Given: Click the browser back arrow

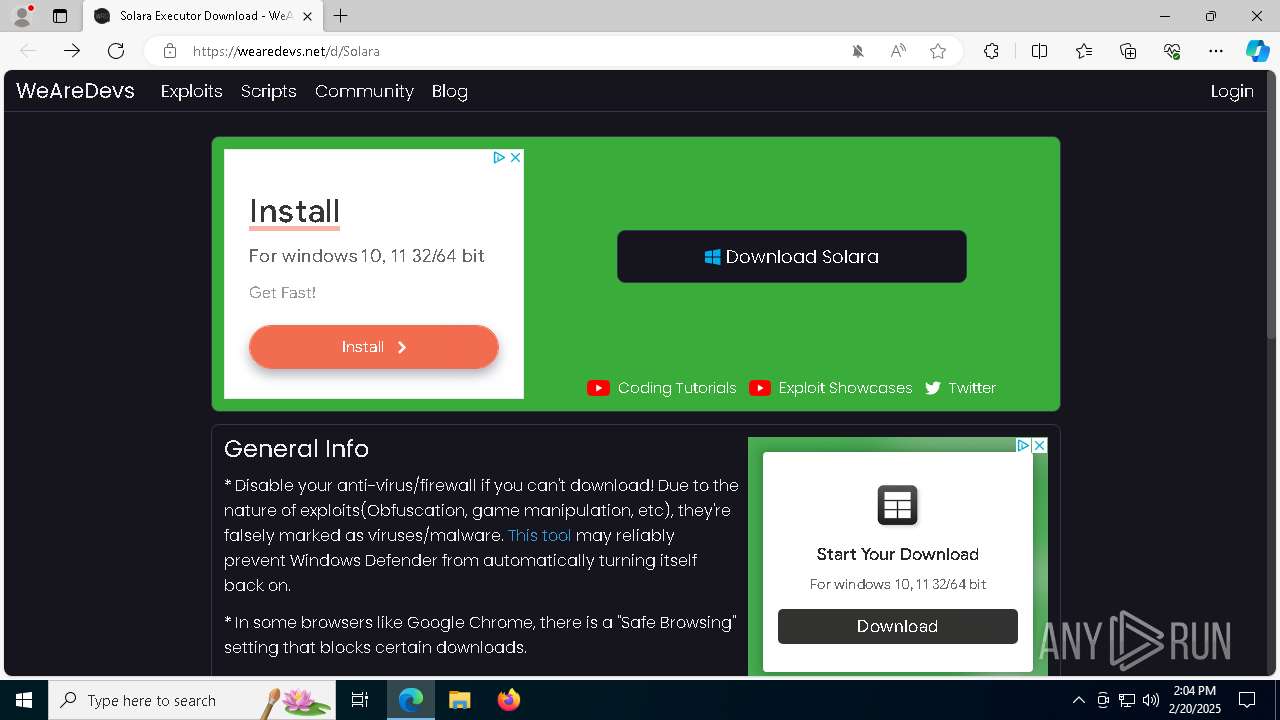Looking at the screenshot, I should pyautogui.click(x=28, y=51).
